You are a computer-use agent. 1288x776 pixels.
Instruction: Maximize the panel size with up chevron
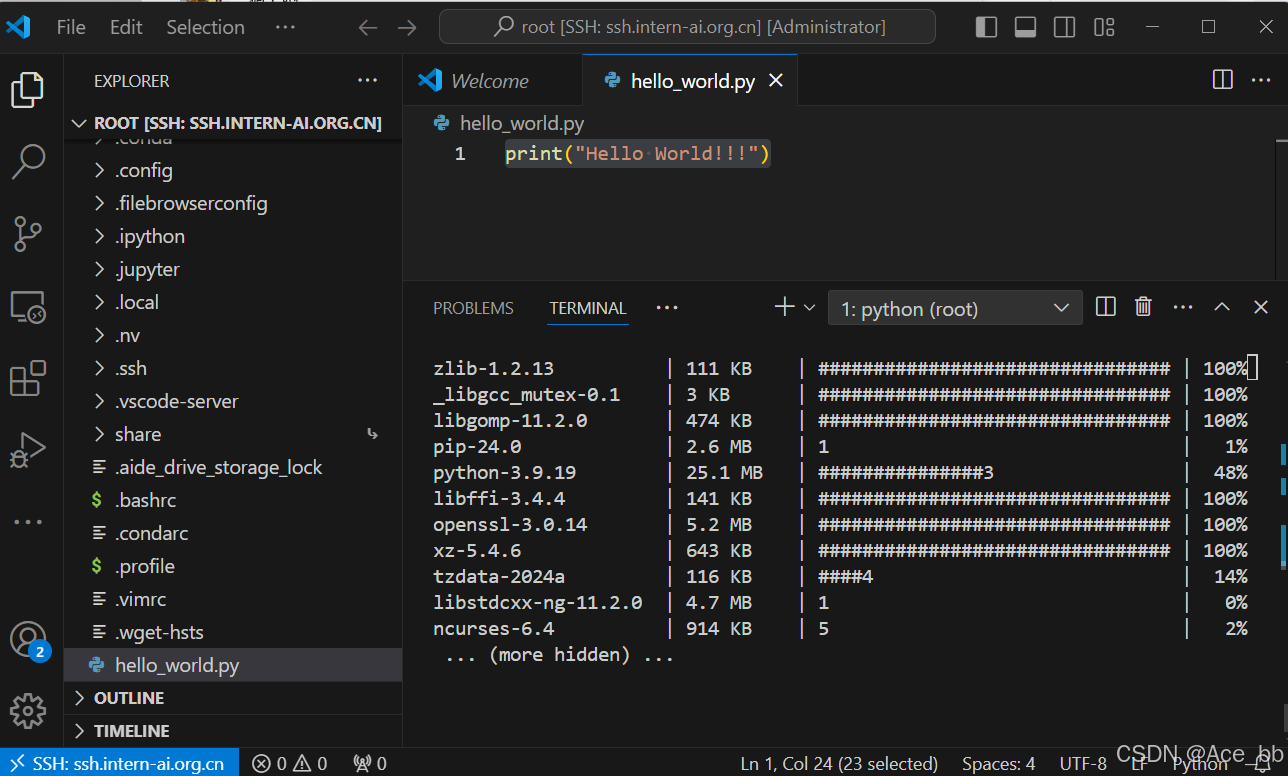tap(1222, 307)
